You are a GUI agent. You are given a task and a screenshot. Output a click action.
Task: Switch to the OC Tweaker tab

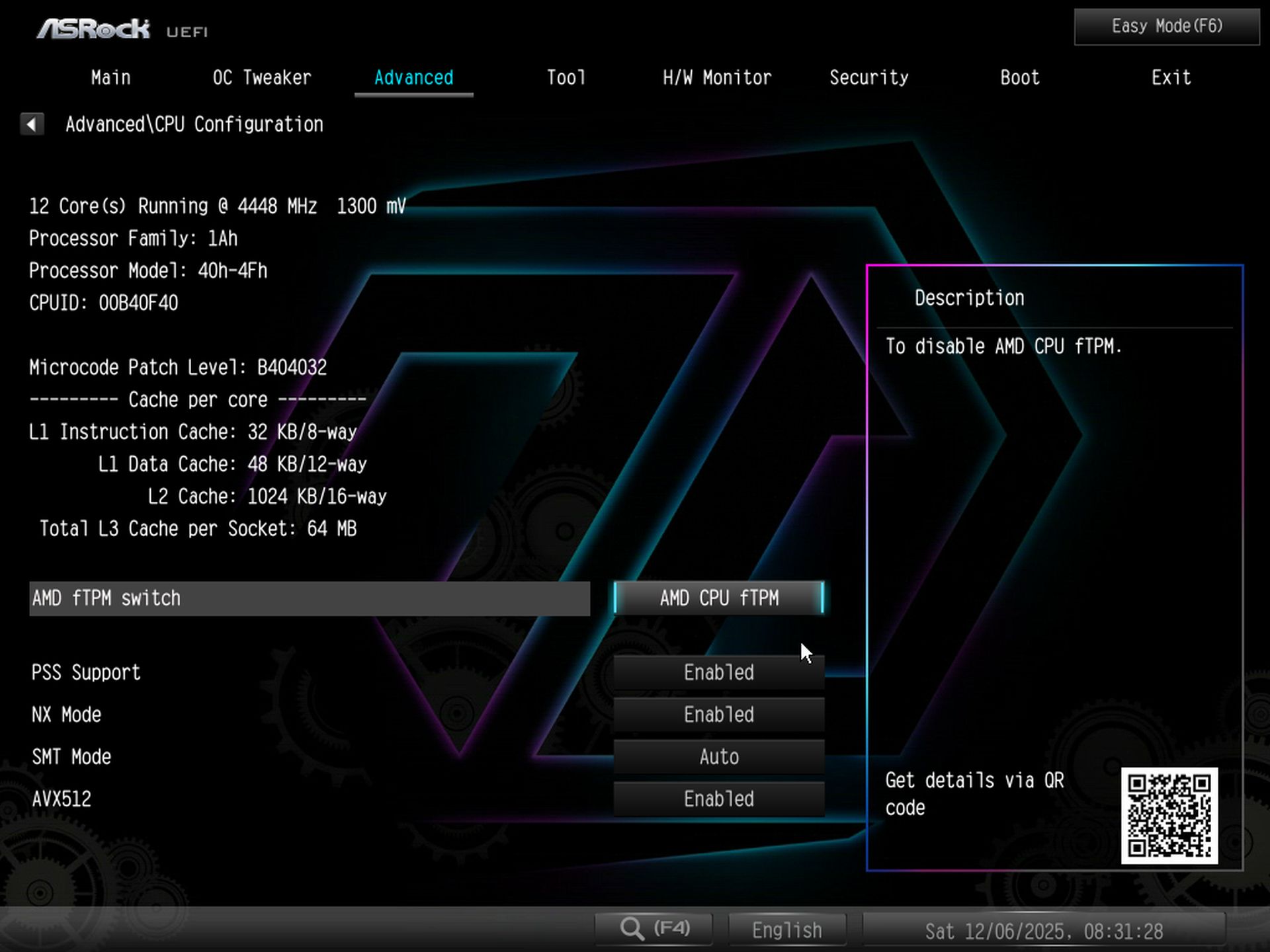261,77
